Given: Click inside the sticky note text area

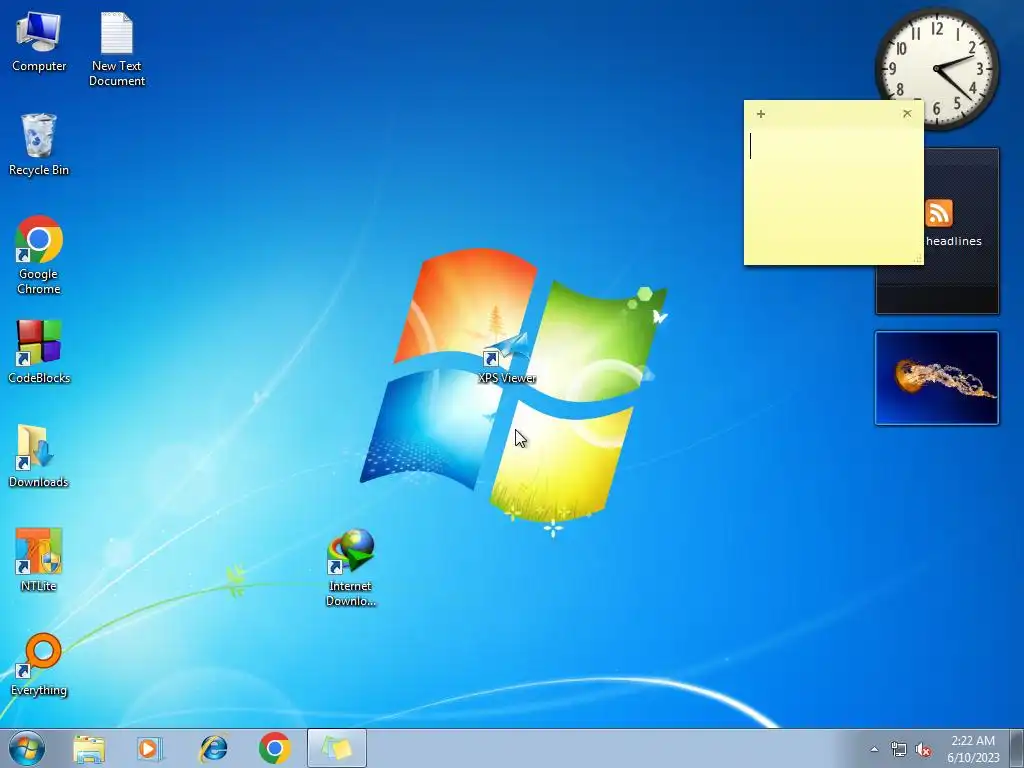Looking at the screenshot, I should pyautogui.click(x=833, y=194).
